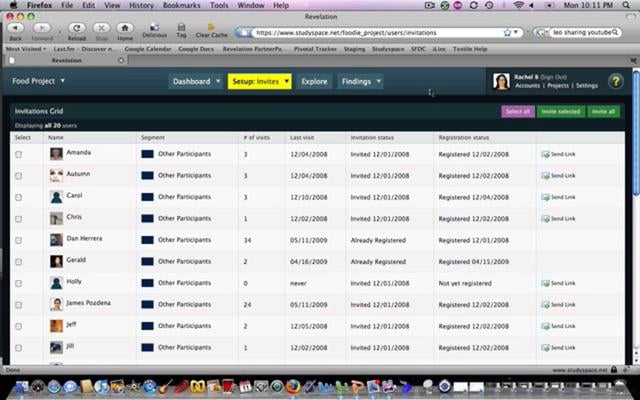This screenshot has height=400, width=640.
Task: Open the Tools menu
Action: point(219,5)
